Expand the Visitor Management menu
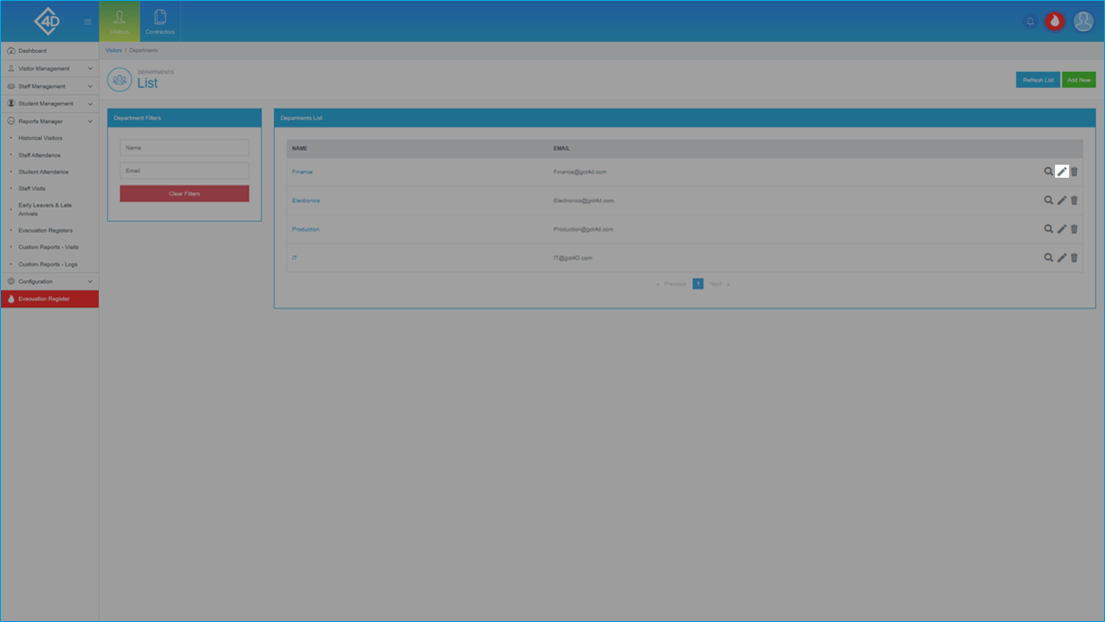The image size is (1105, 622). pos(49,68)
